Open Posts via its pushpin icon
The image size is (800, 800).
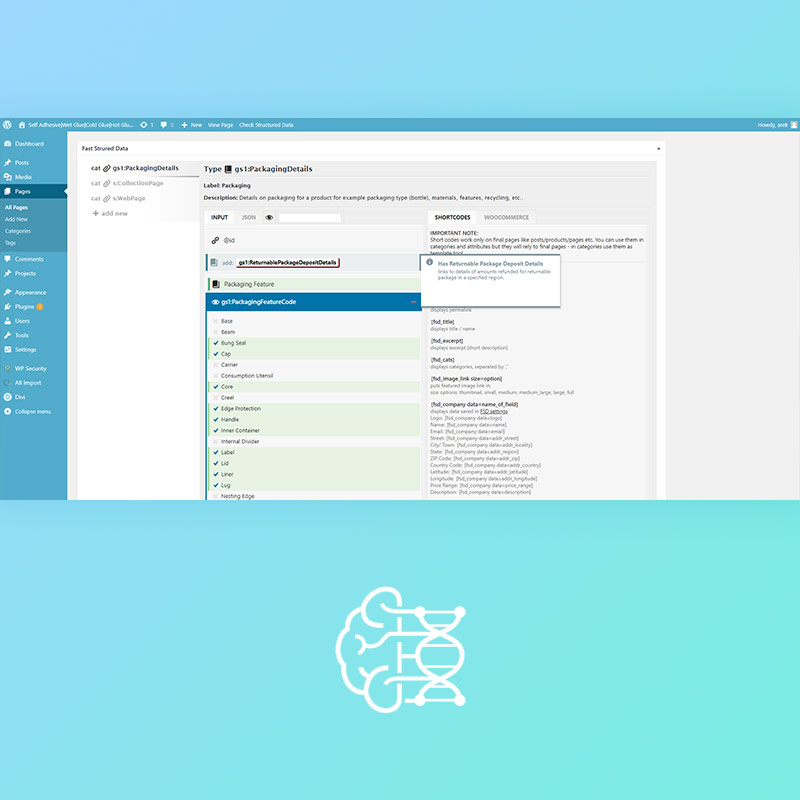click(8, 163)
